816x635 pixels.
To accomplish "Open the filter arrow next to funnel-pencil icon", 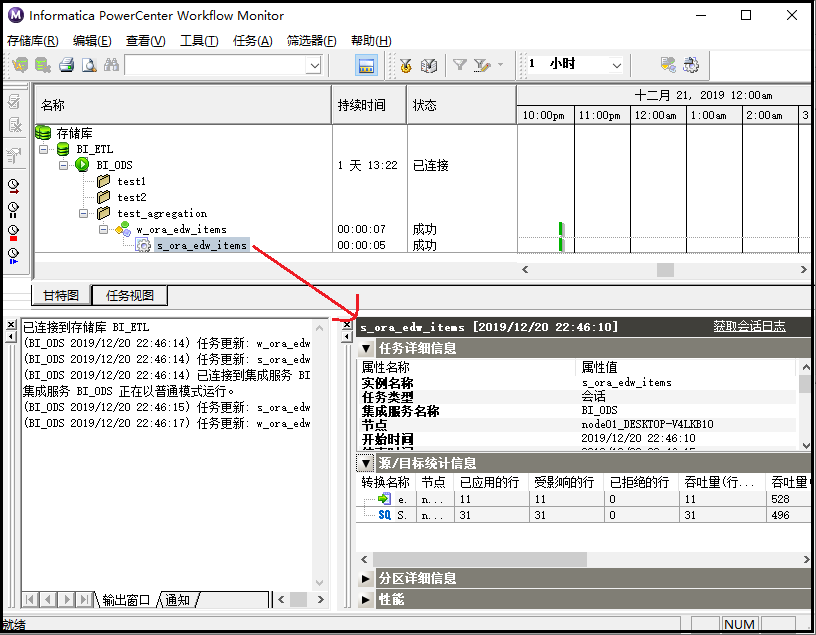I will (501, 65).
